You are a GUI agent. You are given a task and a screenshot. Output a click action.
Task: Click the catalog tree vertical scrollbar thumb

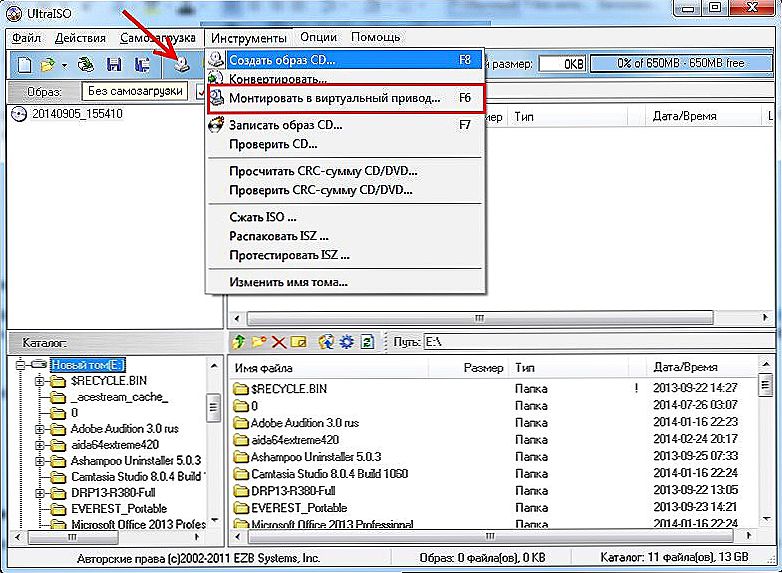pos(213,407)
